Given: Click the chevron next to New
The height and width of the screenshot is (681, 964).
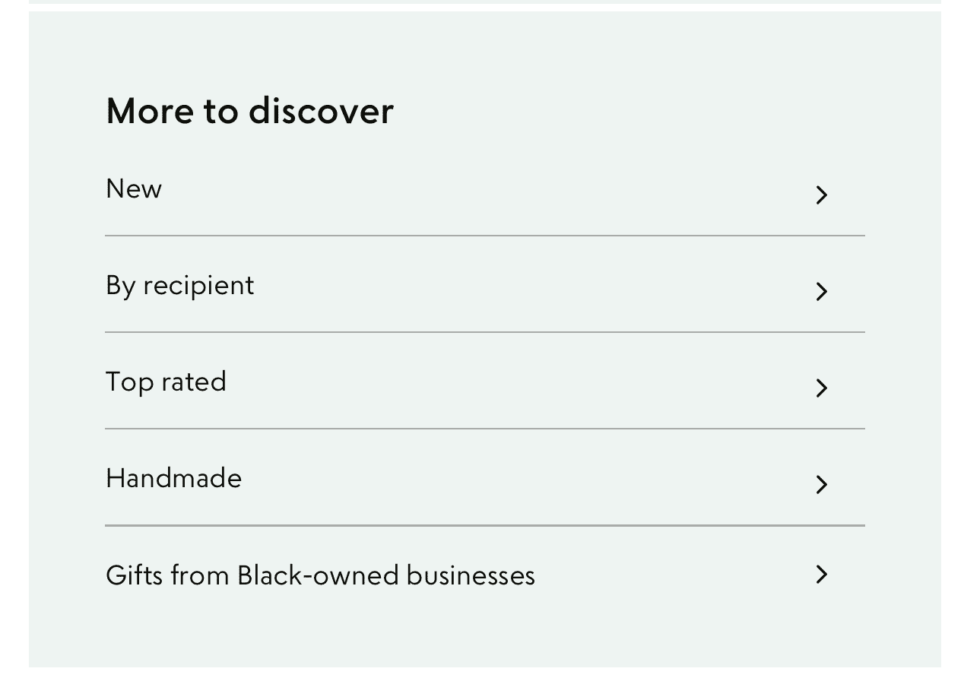Looking at the screenshot, I should [x=822, y=195].
